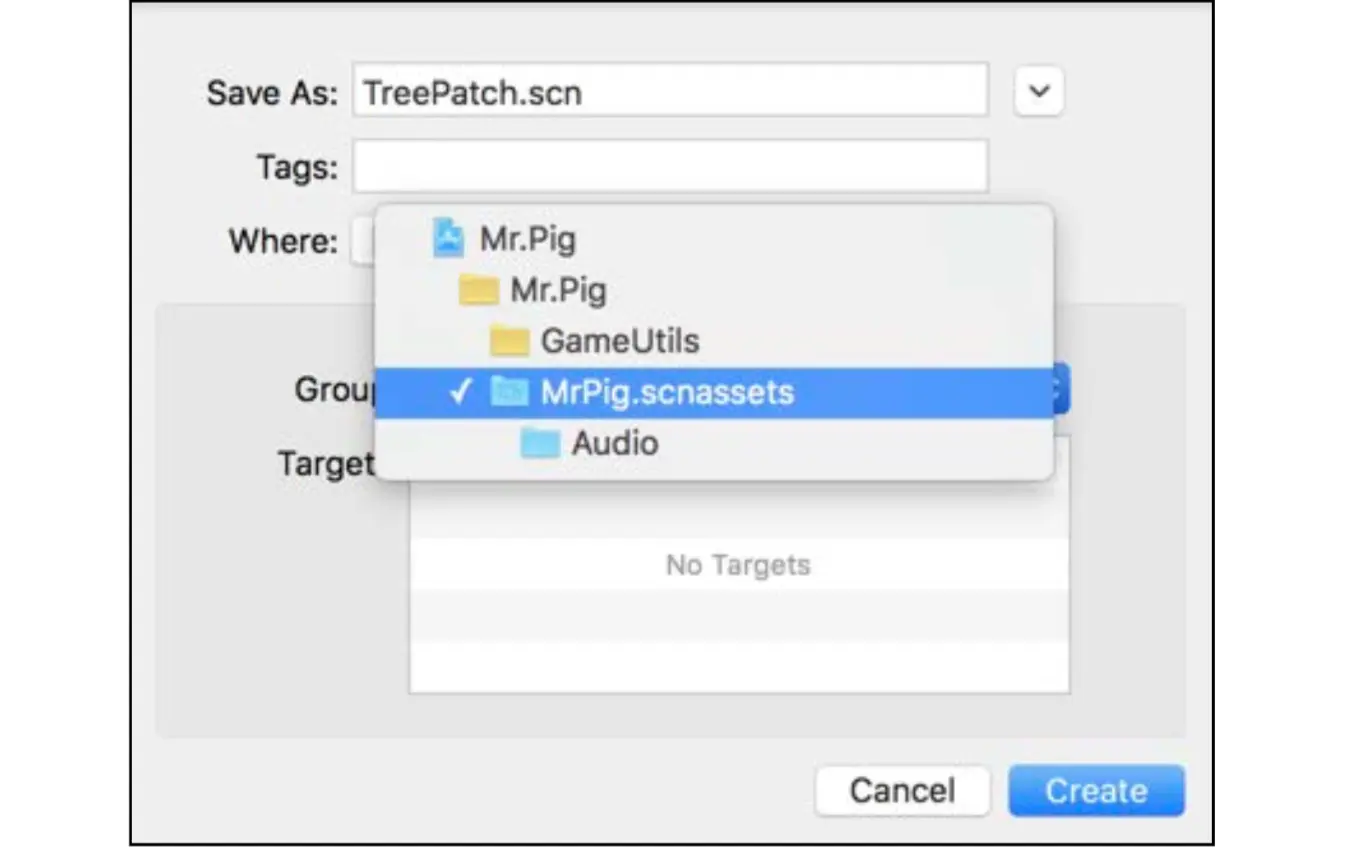This screenshot has height=850, width=1358.
Task: Click the yellow Mr.Pig folder icon
Action: (x=479, y=291)
